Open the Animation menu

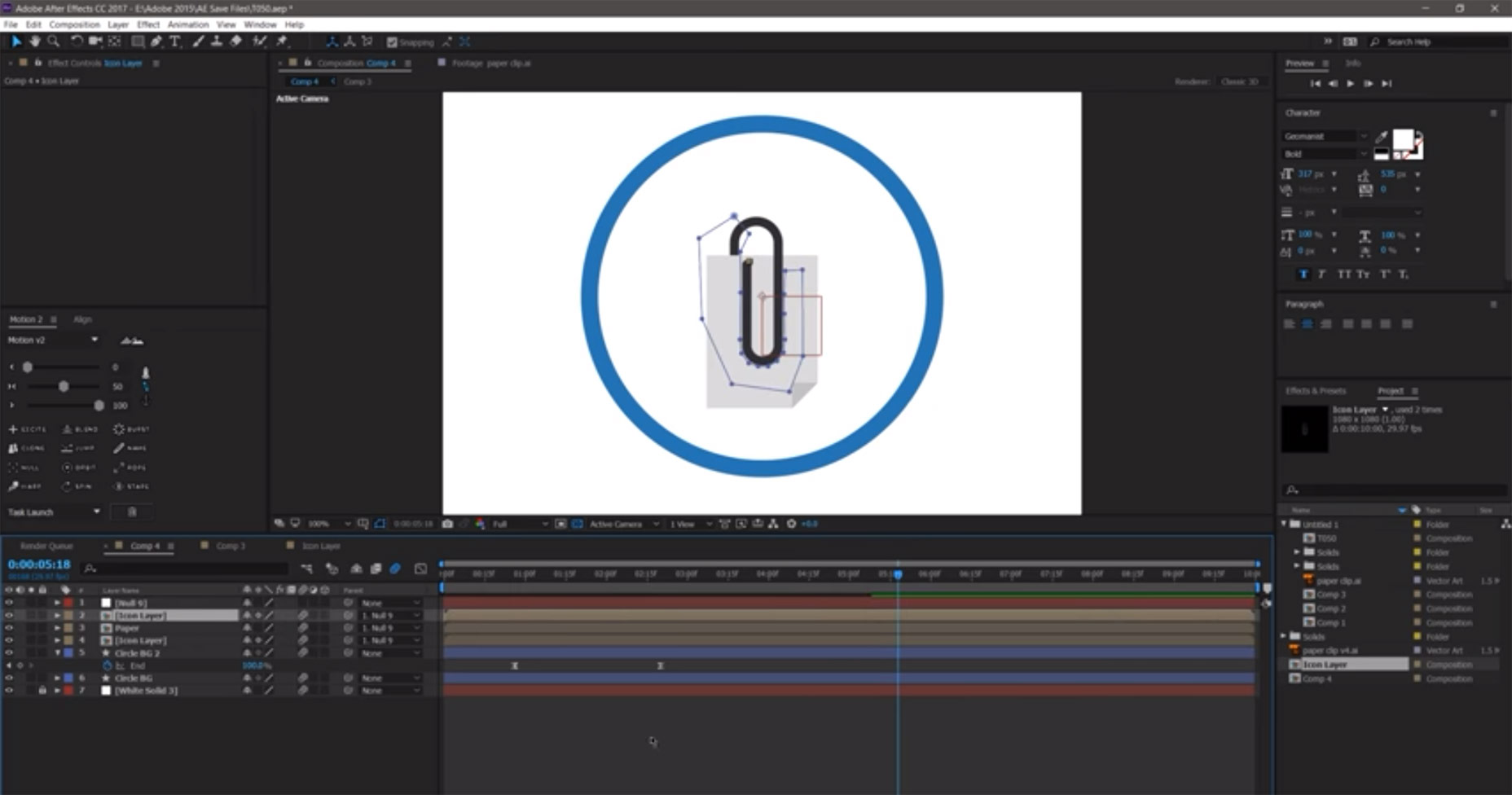tap(188, 24)
